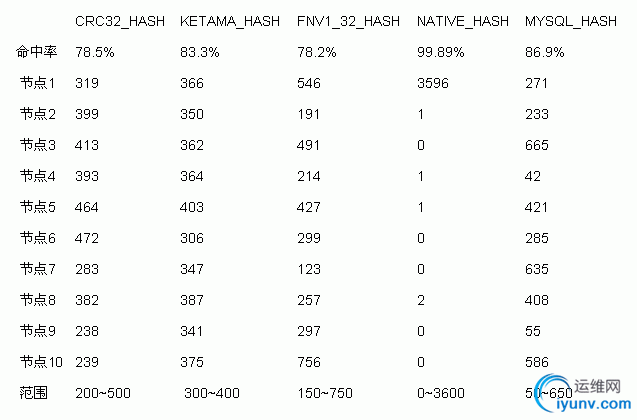637x420 pixels.
Task: Click the 节点1 row label
Action: pyautogui.click(x=37, y=83)
